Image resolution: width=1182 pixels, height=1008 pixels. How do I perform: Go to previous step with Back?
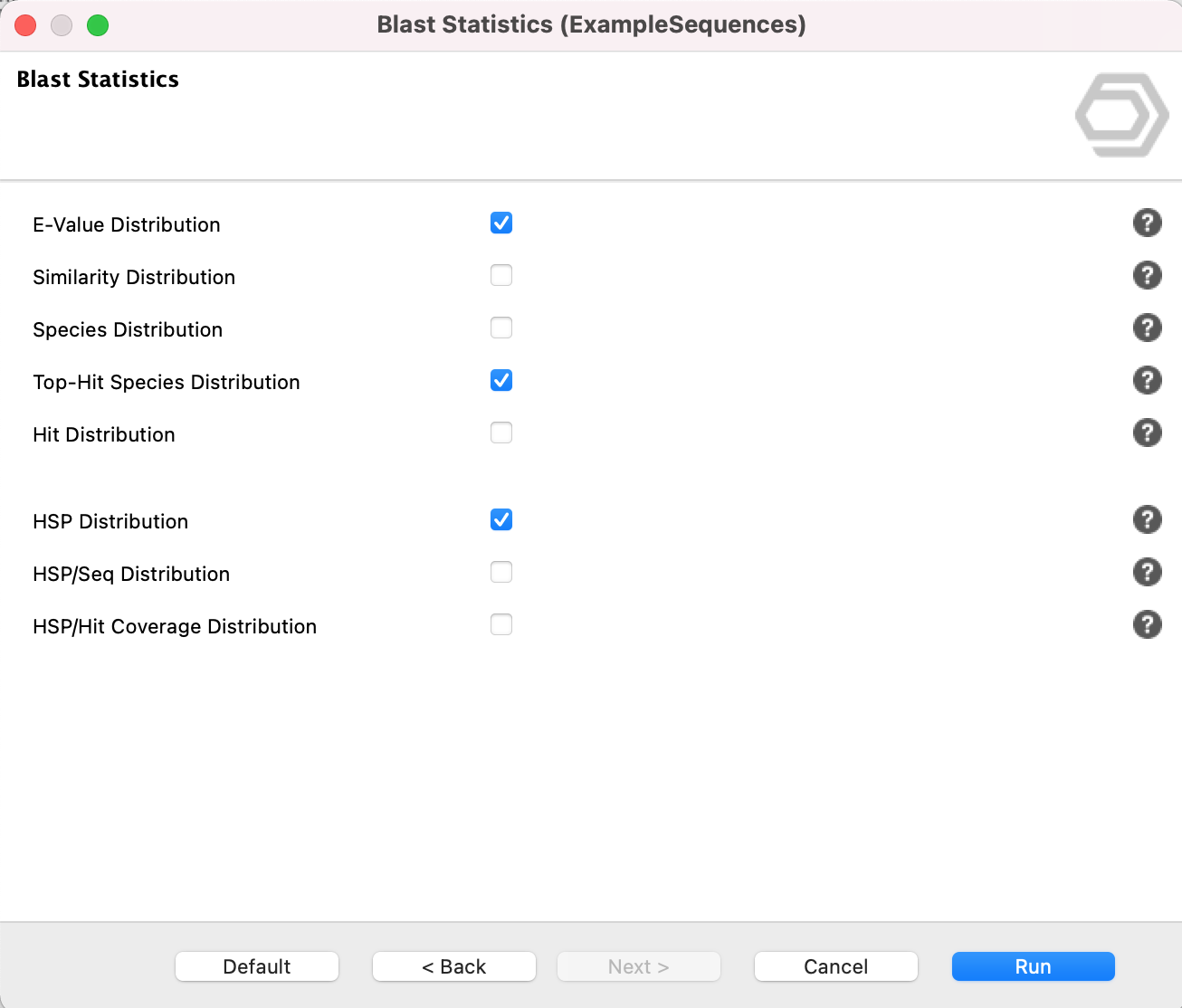[x=453, y=966]
